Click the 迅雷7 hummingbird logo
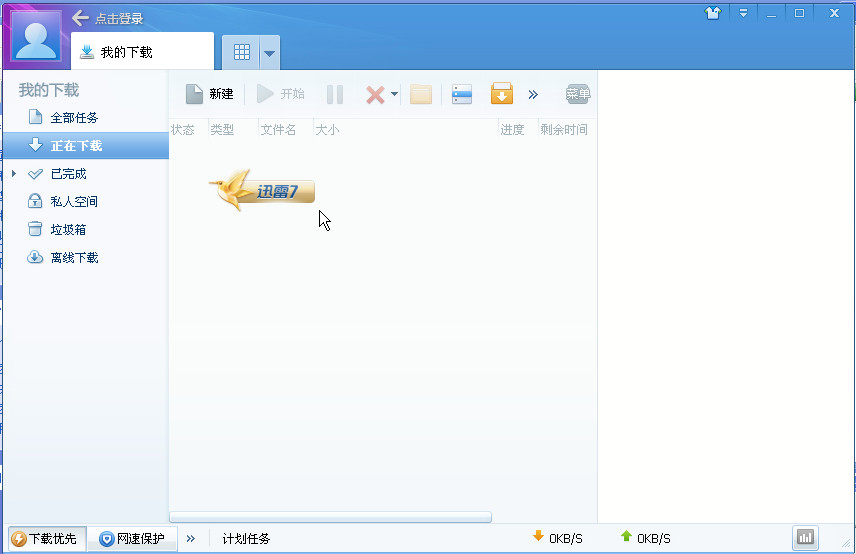856x554 pixels. pos(262,190)
